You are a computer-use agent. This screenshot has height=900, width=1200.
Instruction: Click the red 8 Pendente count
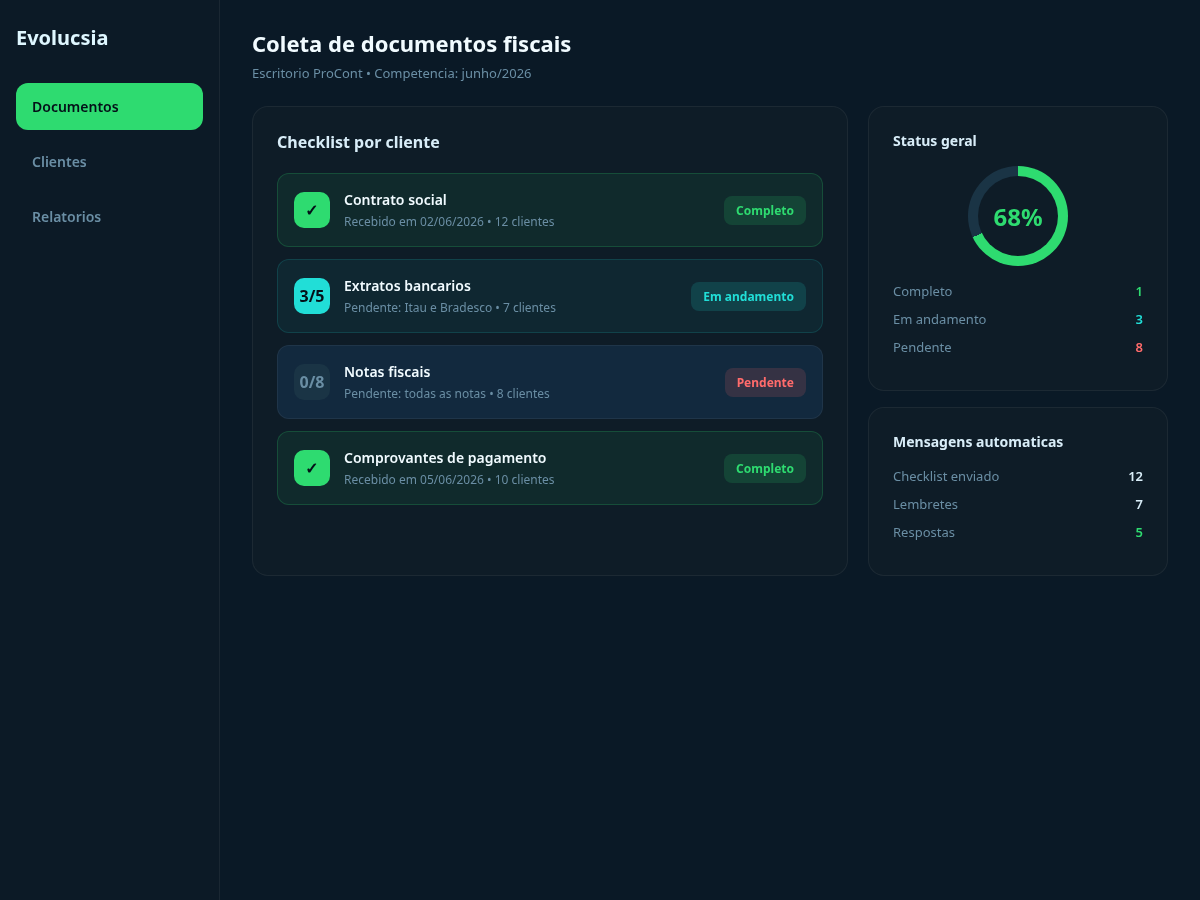[x=1139, y=348]
